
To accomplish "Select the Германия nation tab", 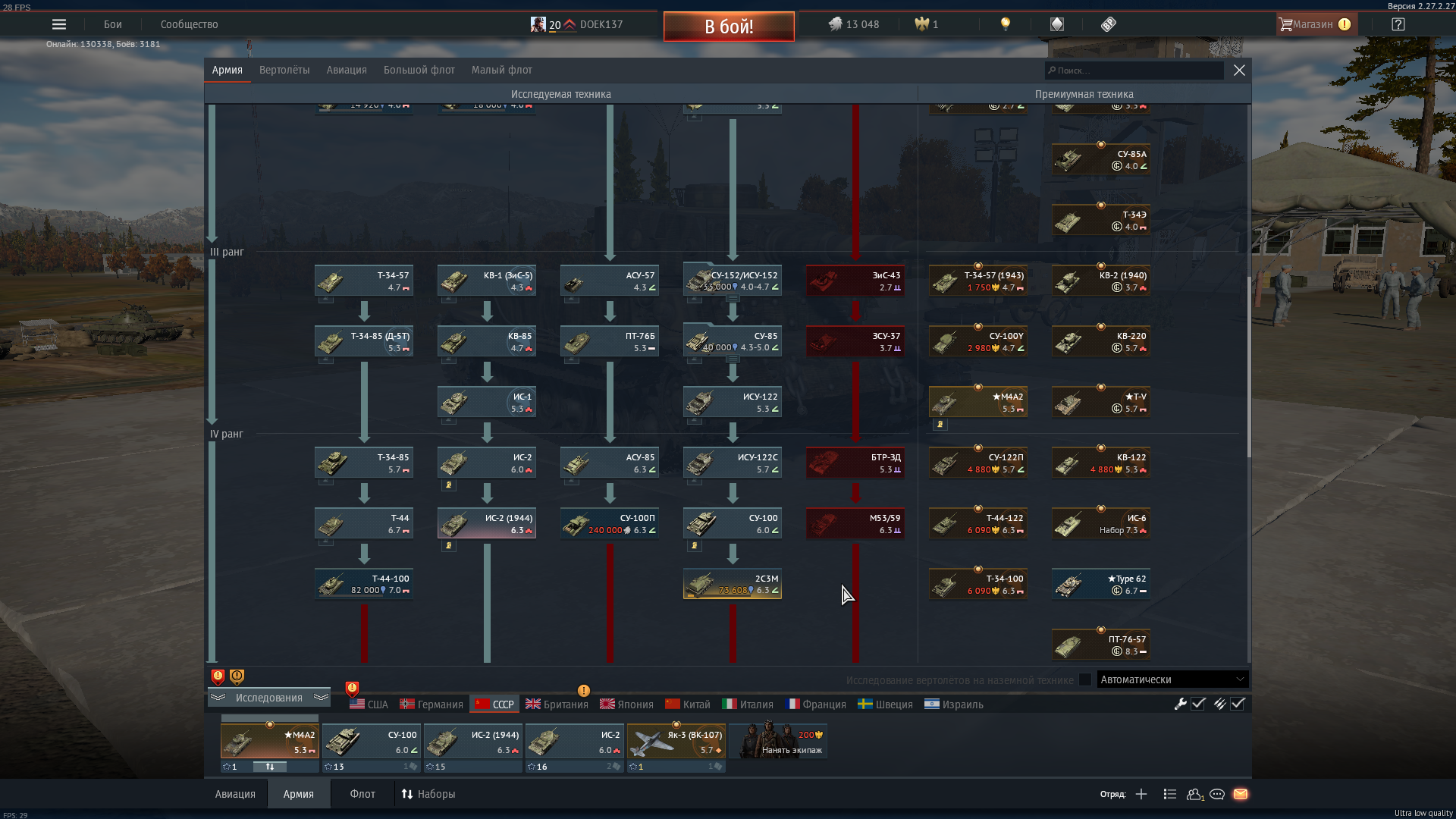I will [431, 704].
